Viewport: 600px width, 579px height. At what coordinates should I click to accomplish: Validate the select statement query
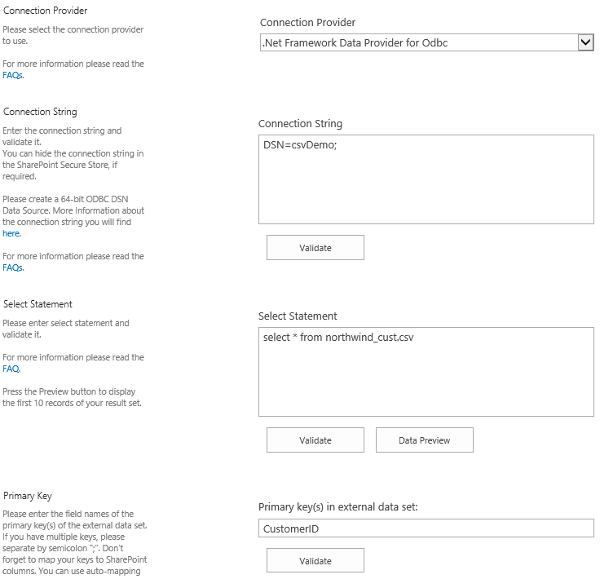coord(315,440)
